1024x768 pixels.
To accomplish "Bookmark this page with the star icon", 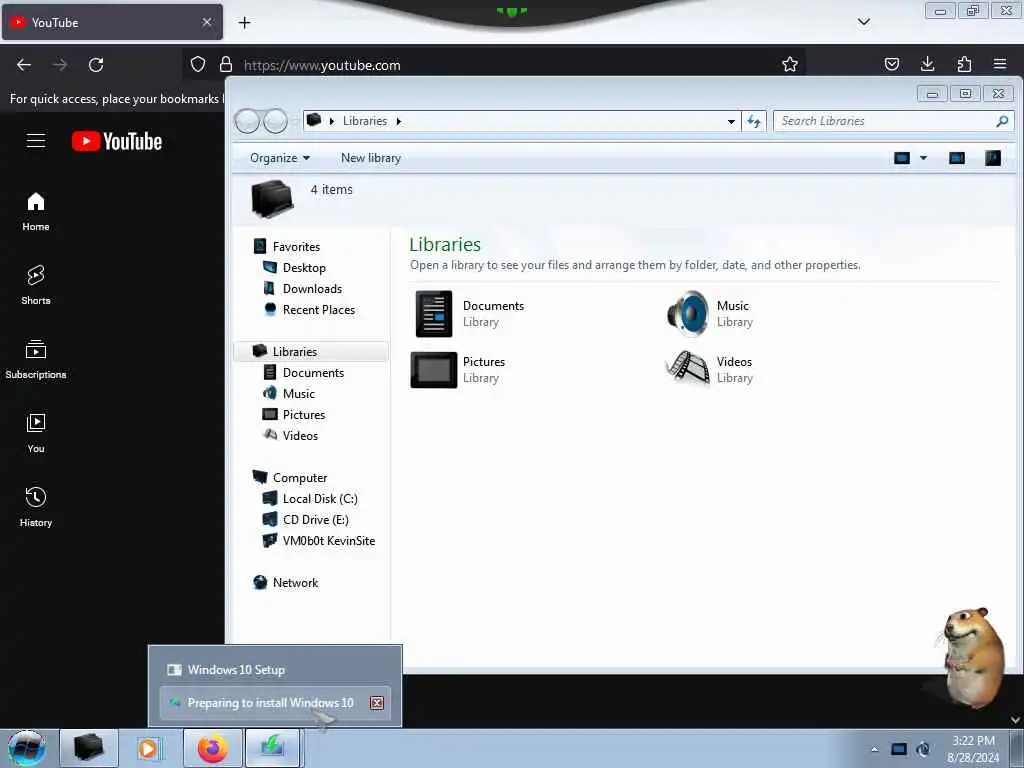I will (790, 64).
